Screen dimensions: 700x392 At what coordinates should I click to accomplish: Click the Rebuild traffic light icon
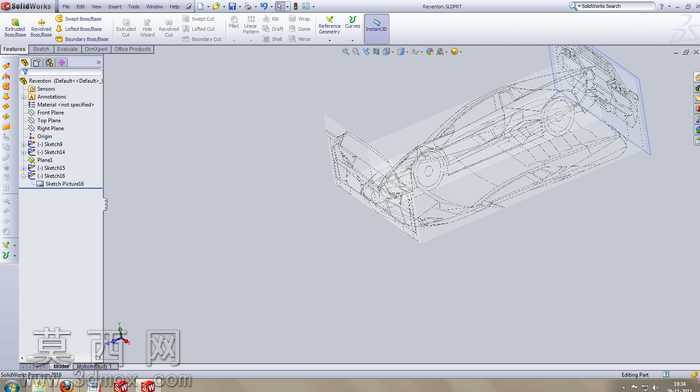295,6
